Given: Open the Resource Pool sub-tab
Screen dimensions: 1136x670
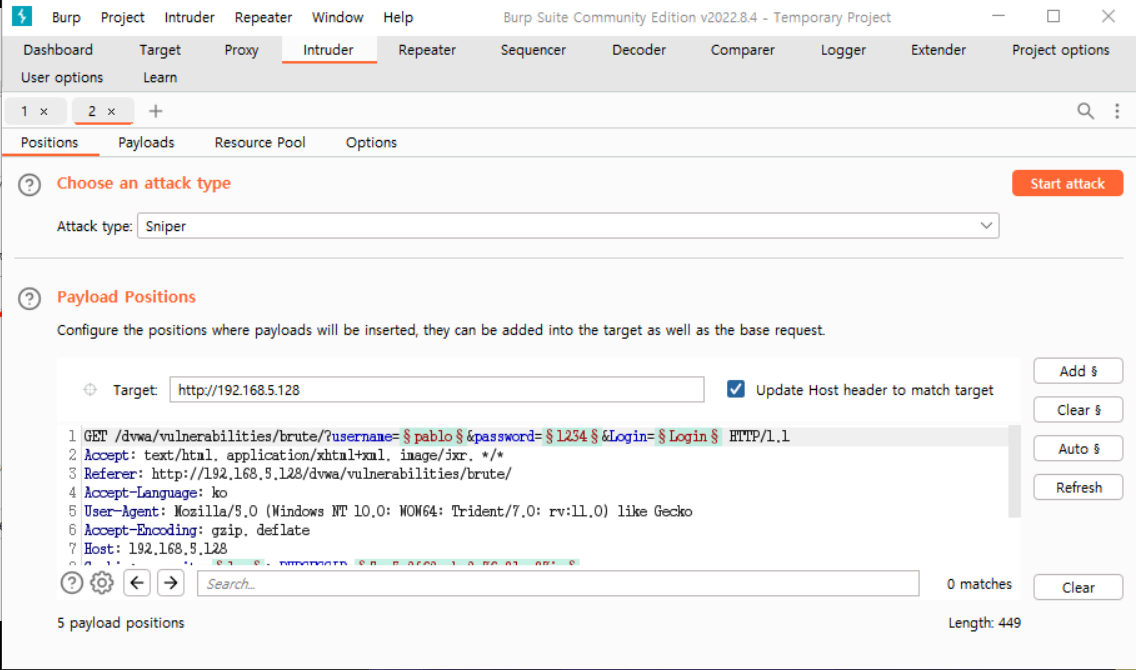Looking at the screenshot, I should [x=260, y=143].
